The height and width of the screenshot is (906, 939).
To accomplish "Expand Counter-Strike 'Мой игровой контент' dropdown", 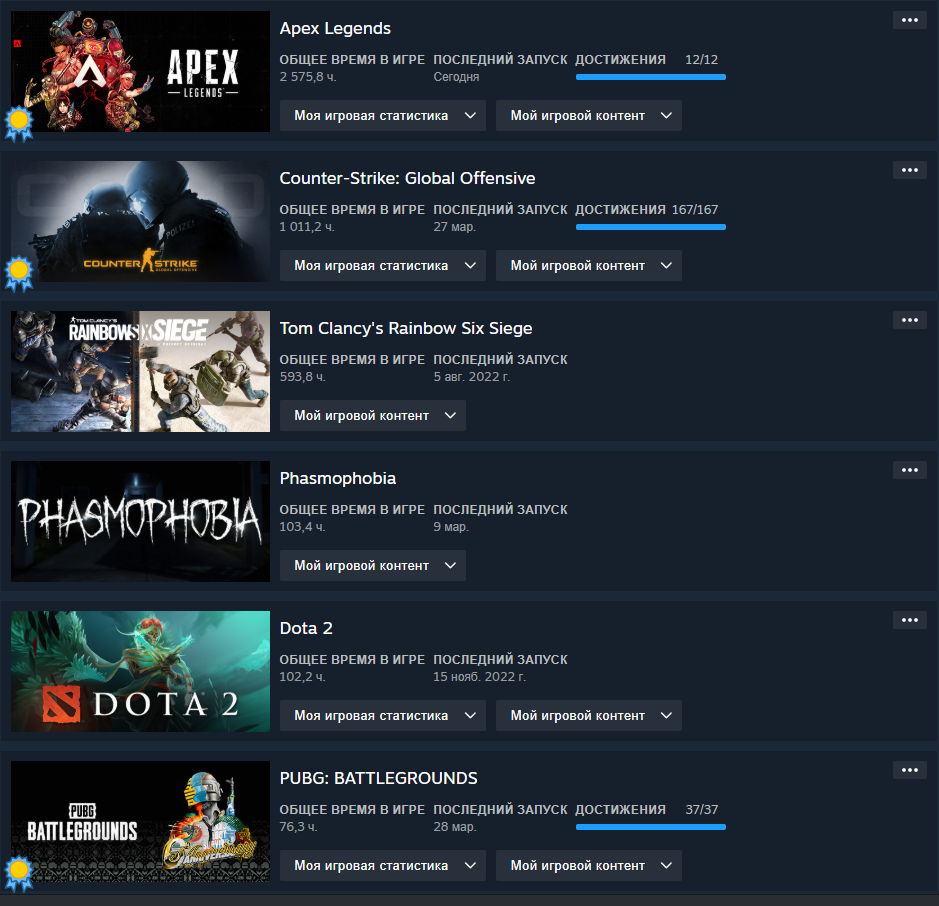I will point(589,265).
